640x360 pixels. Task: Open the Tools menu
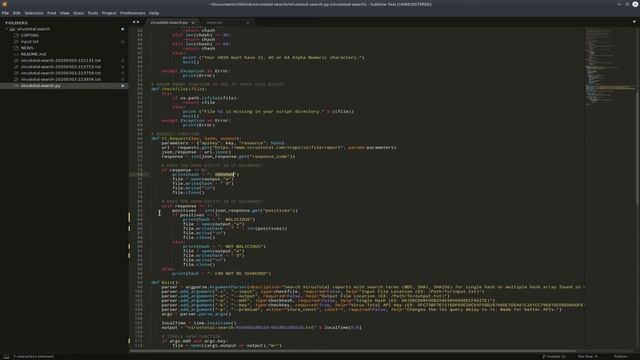pos(93,13)
